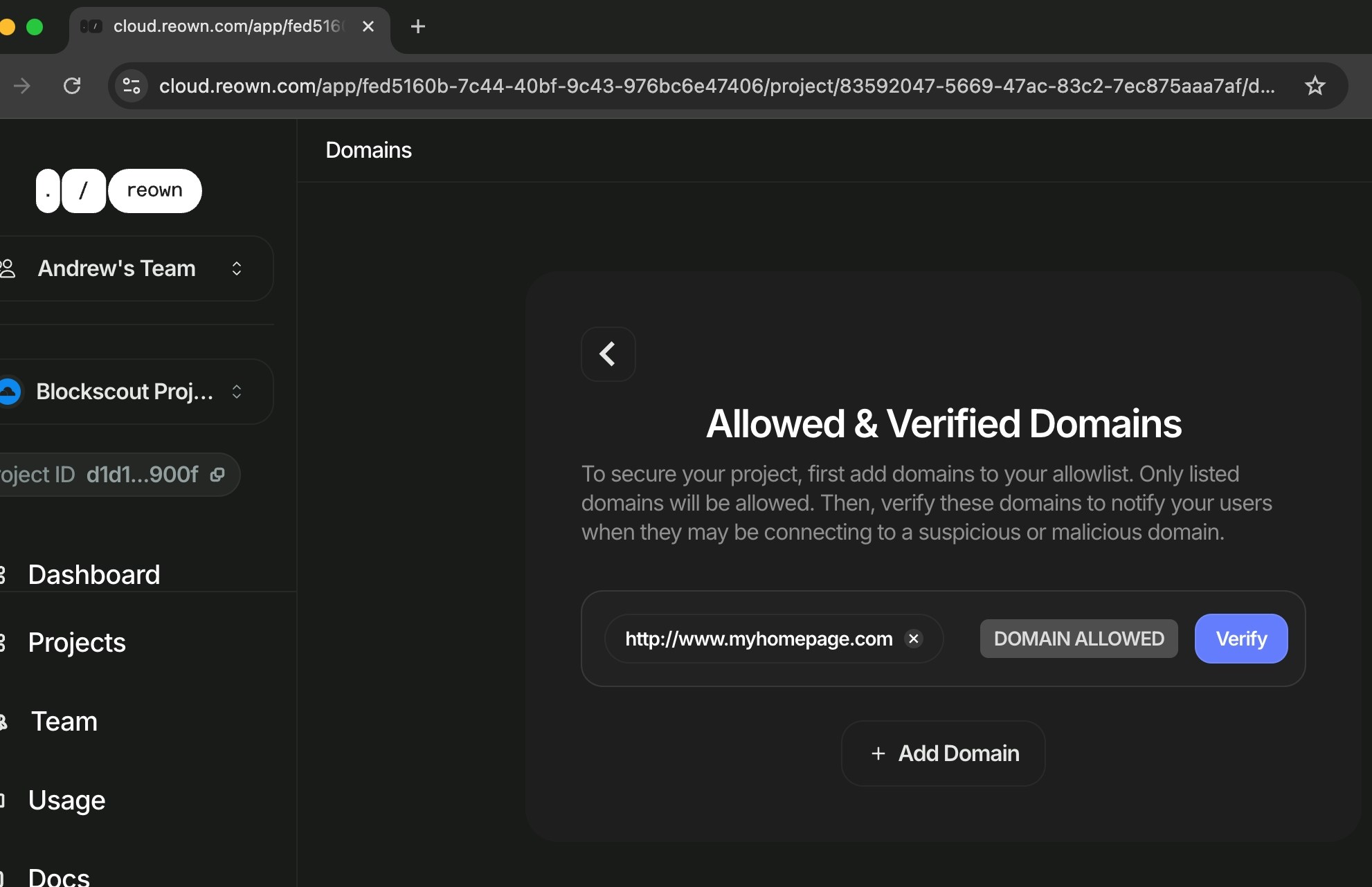The image size is (1372, 887).
Task: Bookmark this page with the star icon
Action: (1315, 86)
